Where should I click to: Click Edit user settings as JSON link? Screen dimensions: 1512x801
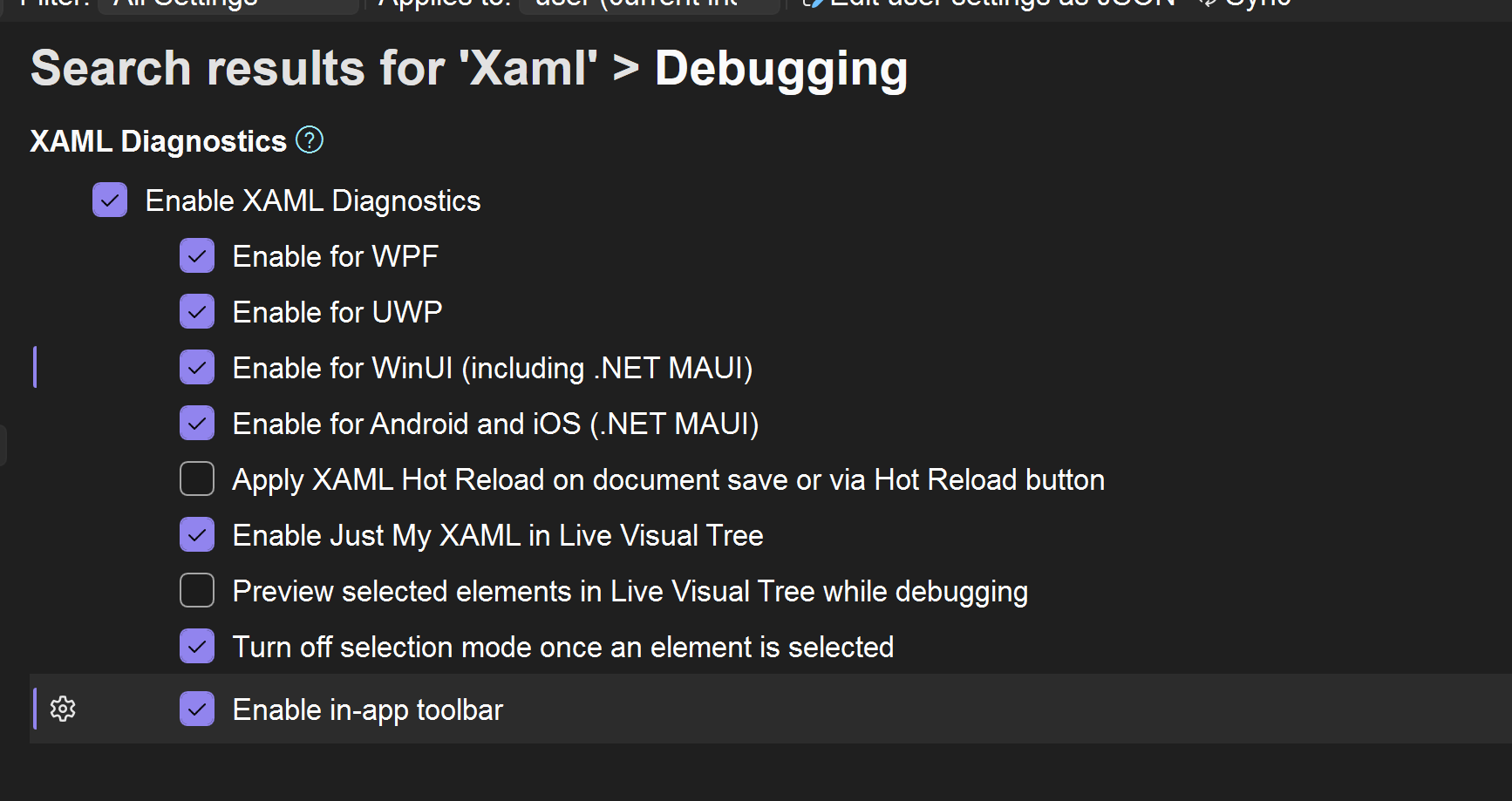[1002, 3]
